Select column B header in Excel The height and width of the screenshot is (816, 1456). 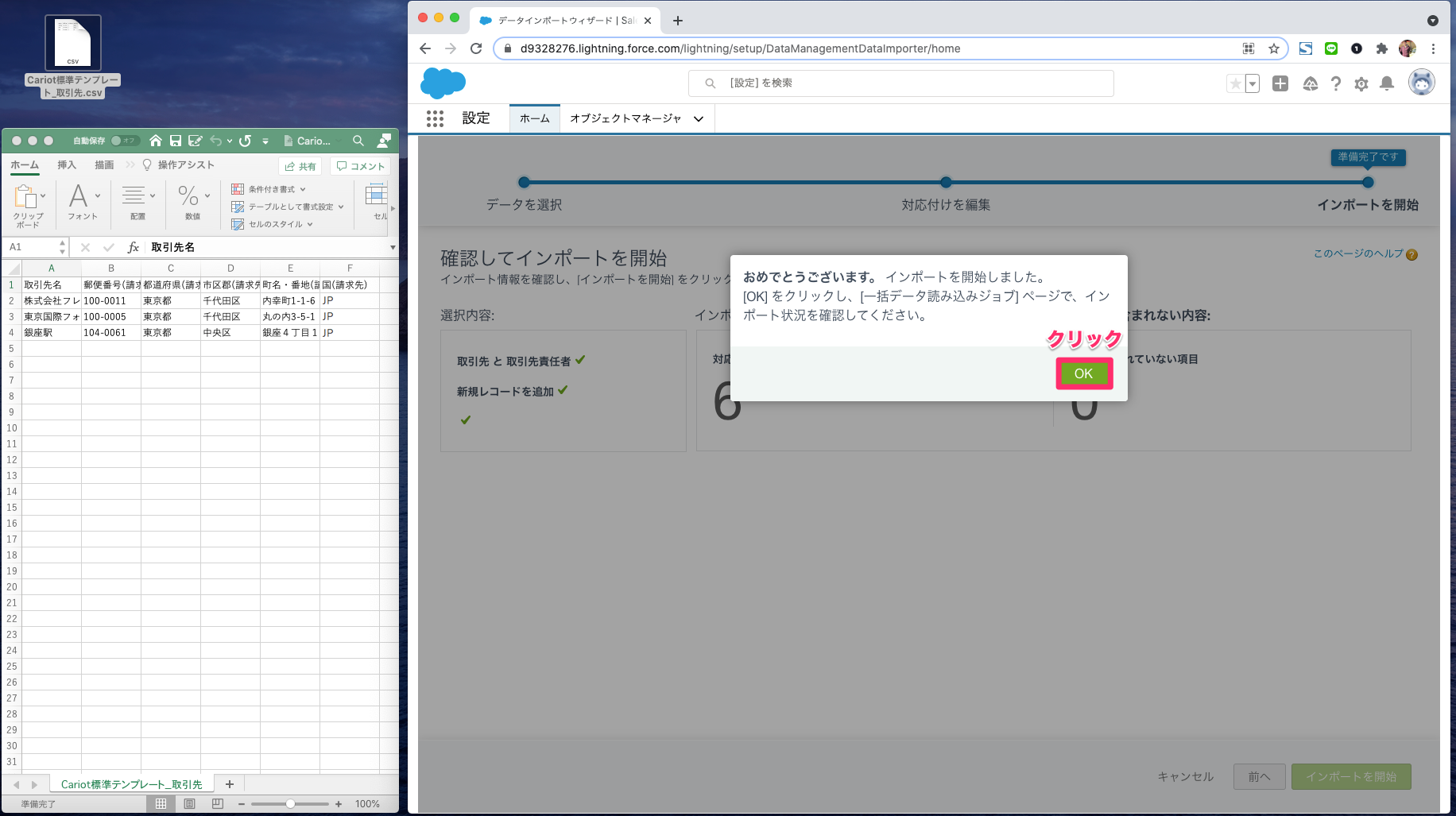click(111, 268)
